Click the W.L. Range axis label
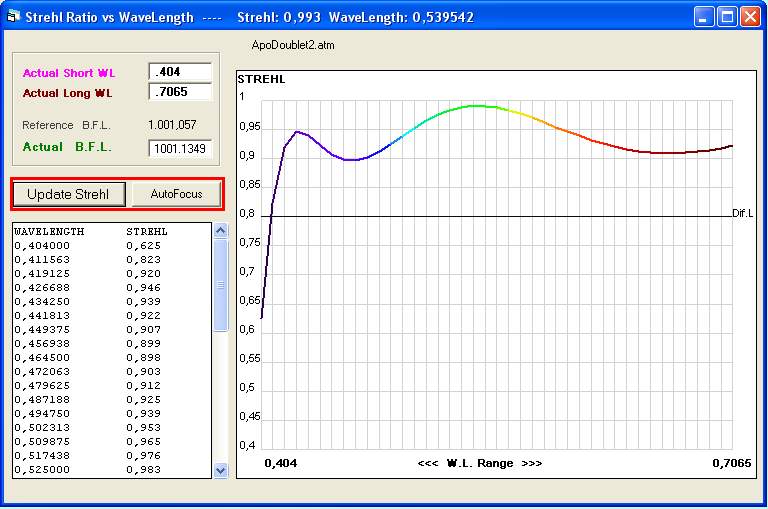Viewport: 768px width, 509px height. click(480, 463)
